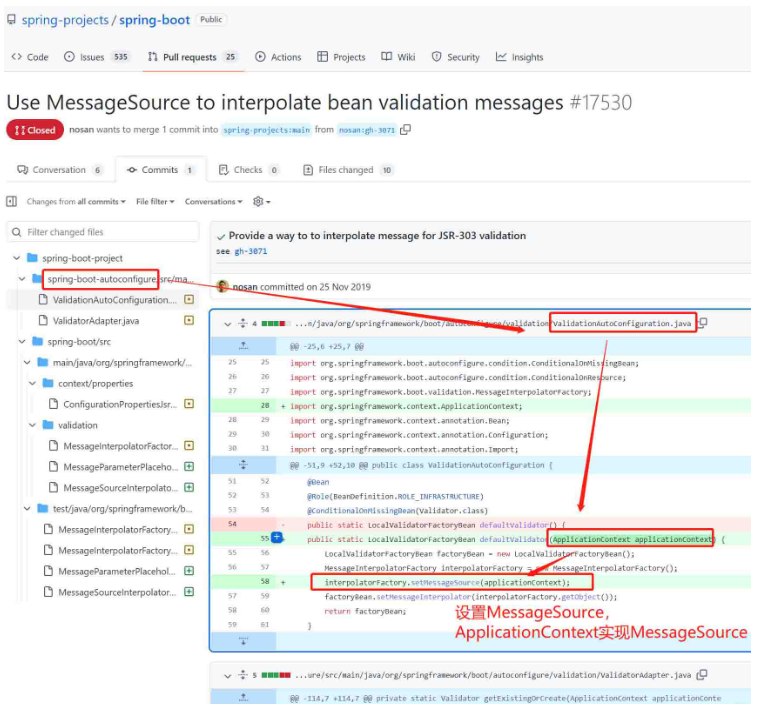759x704 pixels.
Task: Open the Projects tab
Action: [x=341, y=57]
